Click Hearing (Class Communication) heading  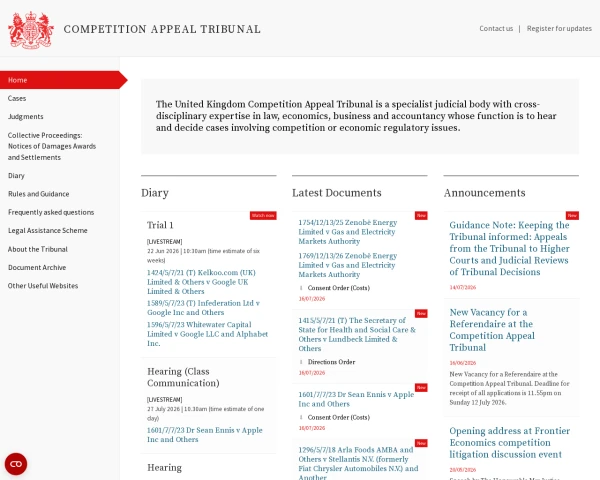click(x=183, y=377)
